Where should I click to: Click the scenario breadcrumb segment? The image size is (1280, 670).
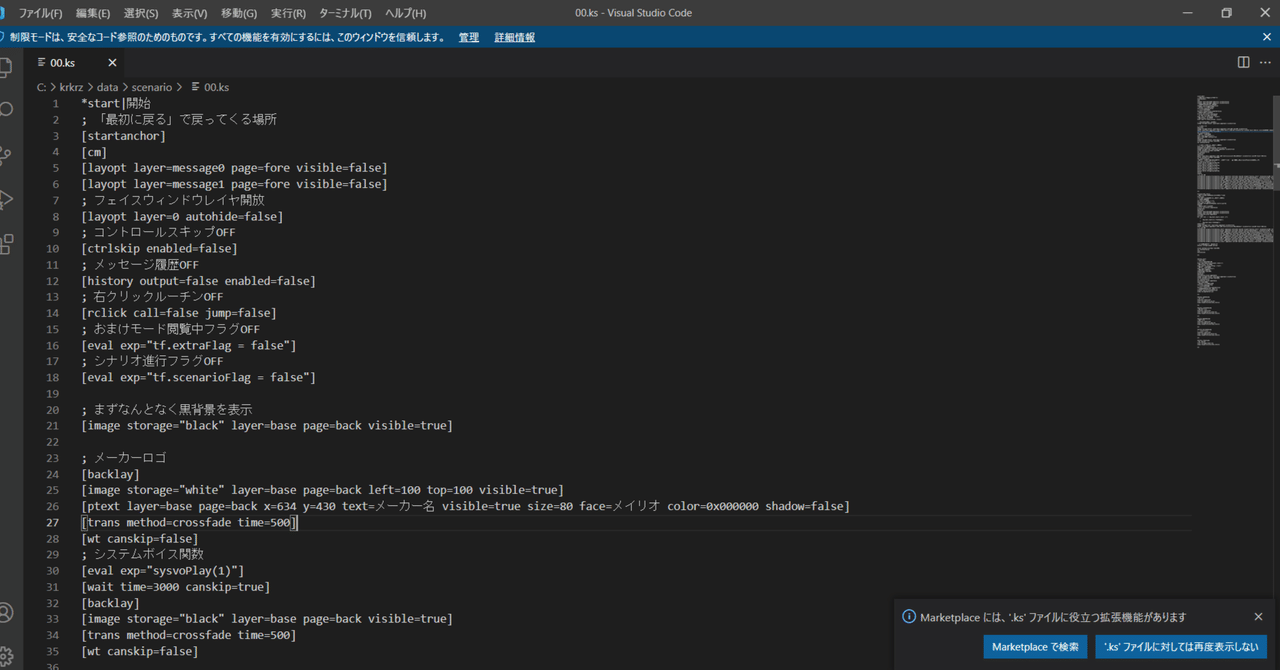pyautogui.click(x=151, y=87)
